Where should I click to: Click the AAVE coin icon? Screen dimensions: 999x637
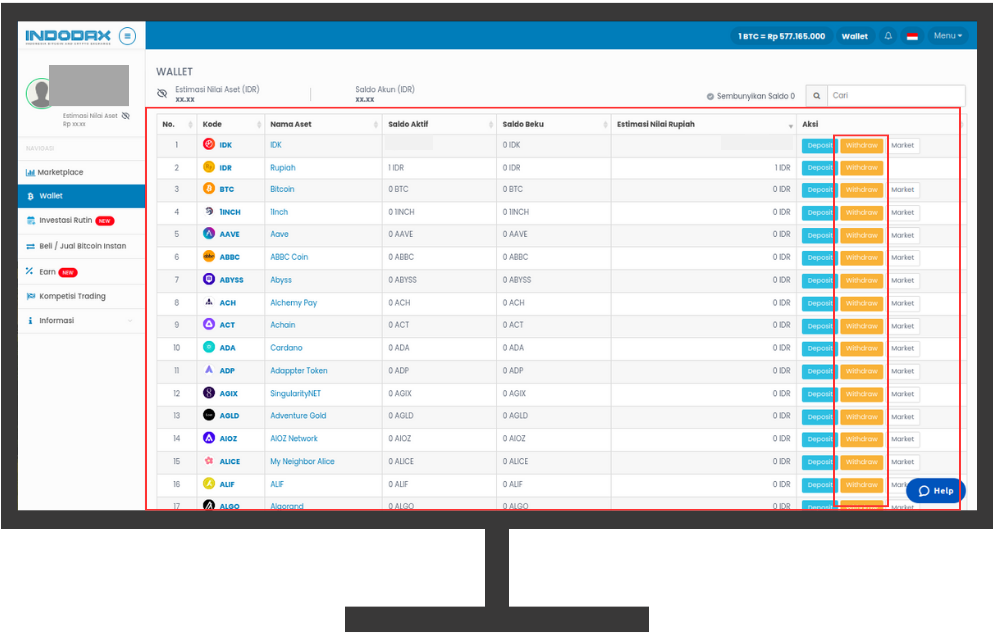coord(209,233)
